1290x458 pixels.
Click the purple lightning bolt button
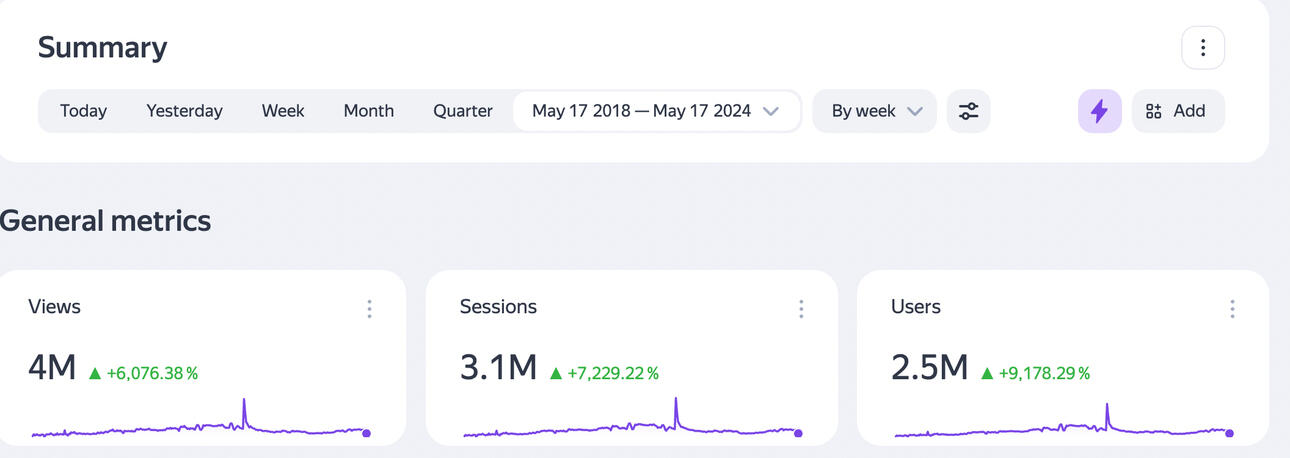(x=1099, y=111)
